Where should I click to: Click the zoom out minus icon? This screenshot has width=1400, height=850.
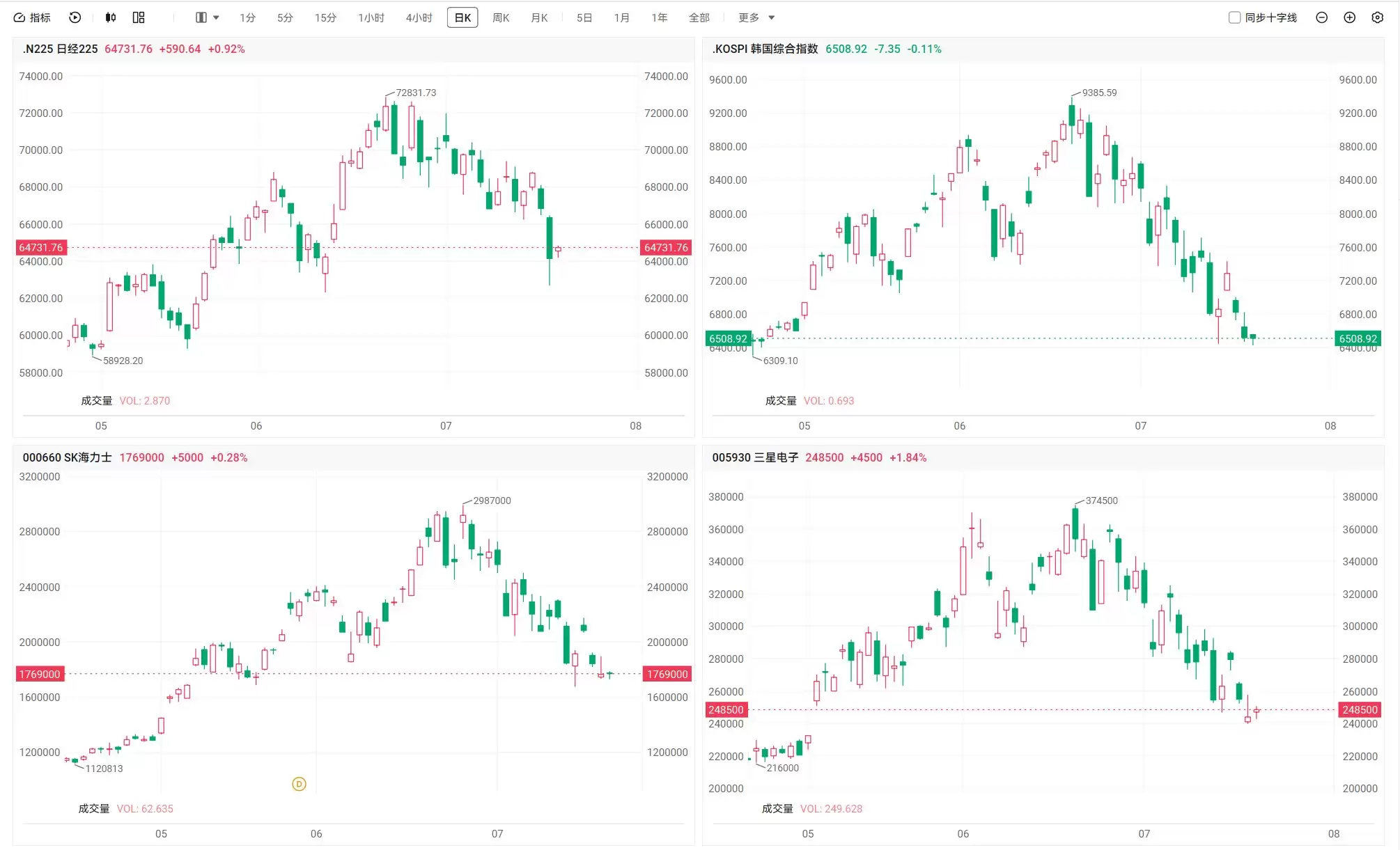coord(1321,17)
